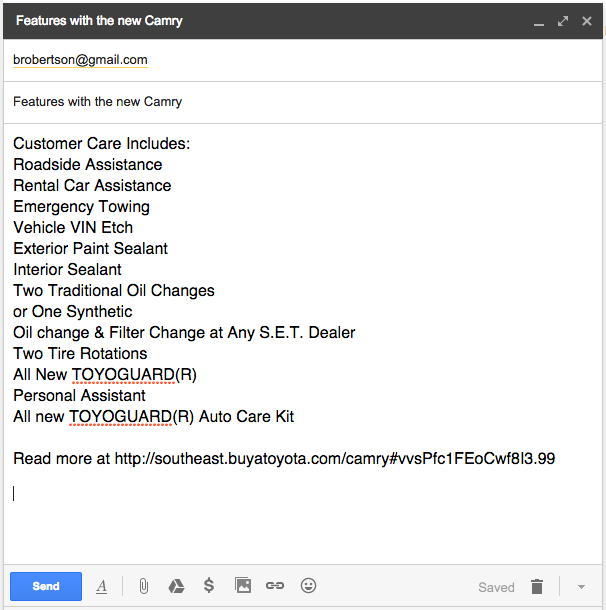606x610 pixels.
Task: Send the Camry features email
Action: 46,586
